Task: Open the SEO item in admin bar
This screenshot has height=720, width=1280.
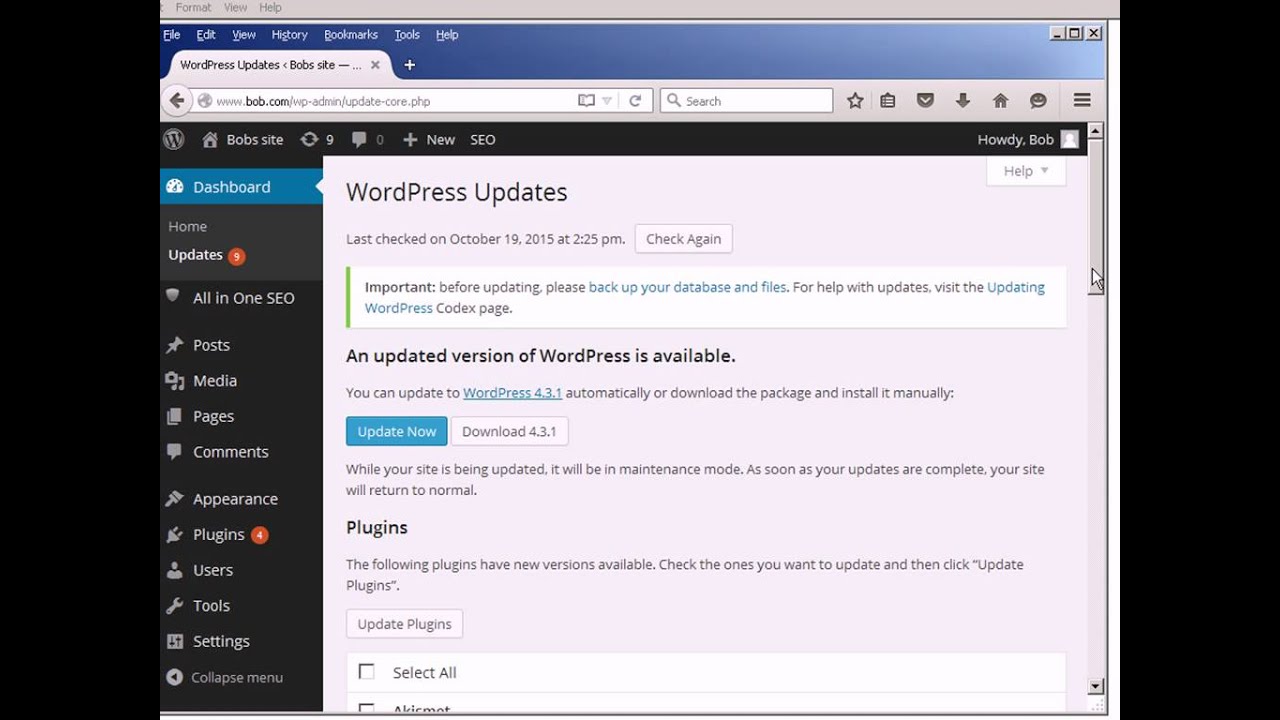Action: pos(483,140)
